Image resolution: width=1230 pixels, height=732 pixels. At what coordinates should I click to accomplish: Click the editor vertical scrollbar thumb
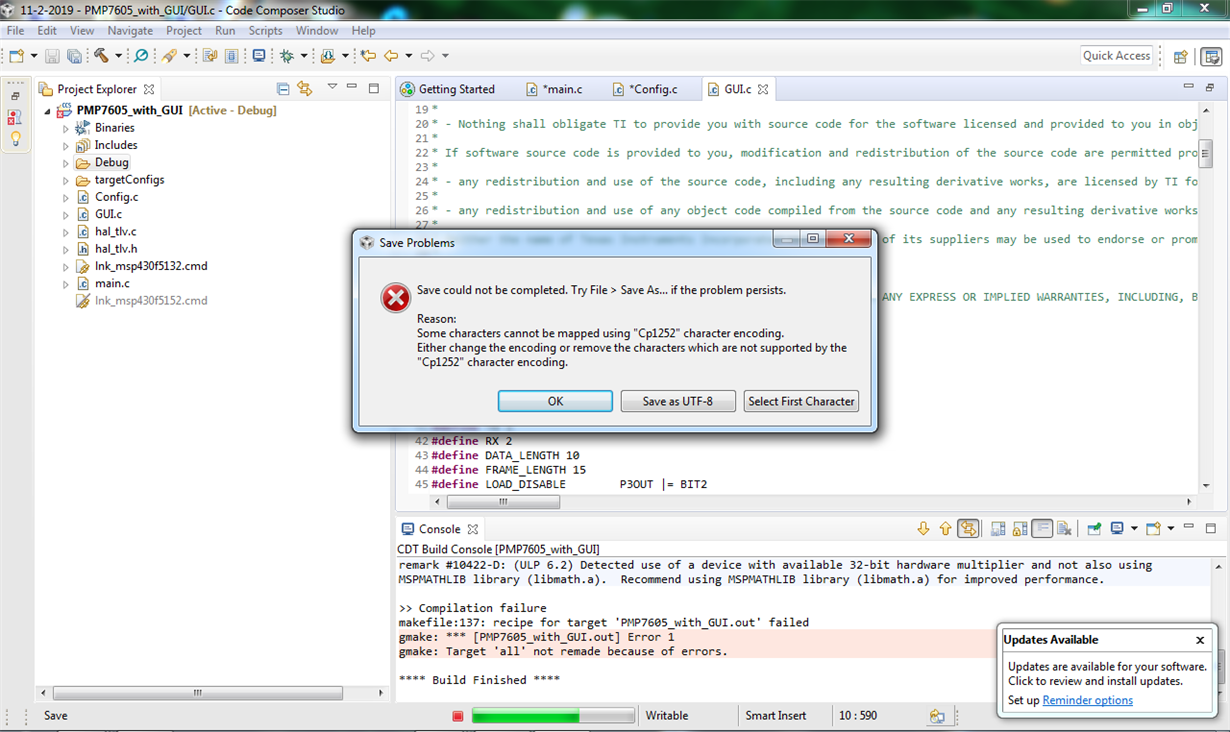[1206, 155]
